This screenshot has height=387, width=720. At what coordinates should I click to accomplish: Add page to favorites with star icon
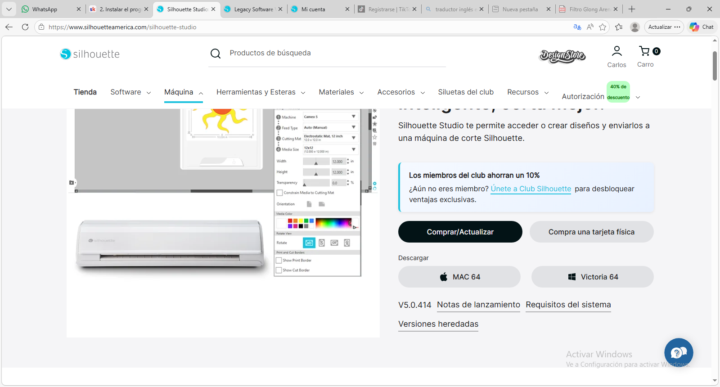click(603, 27)
